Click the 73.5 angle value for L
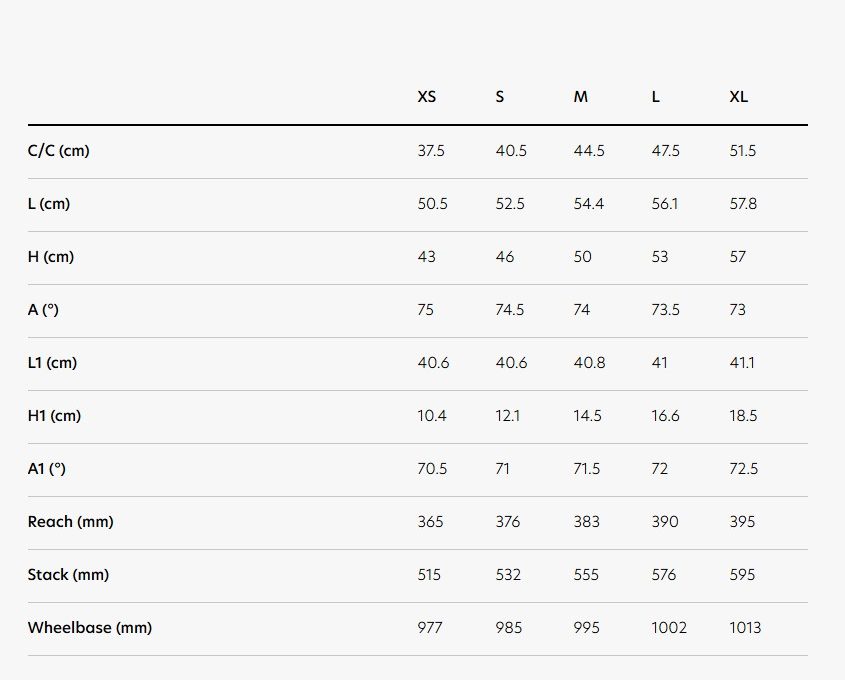This screenshot has width=845, height=680. (666, 310)
